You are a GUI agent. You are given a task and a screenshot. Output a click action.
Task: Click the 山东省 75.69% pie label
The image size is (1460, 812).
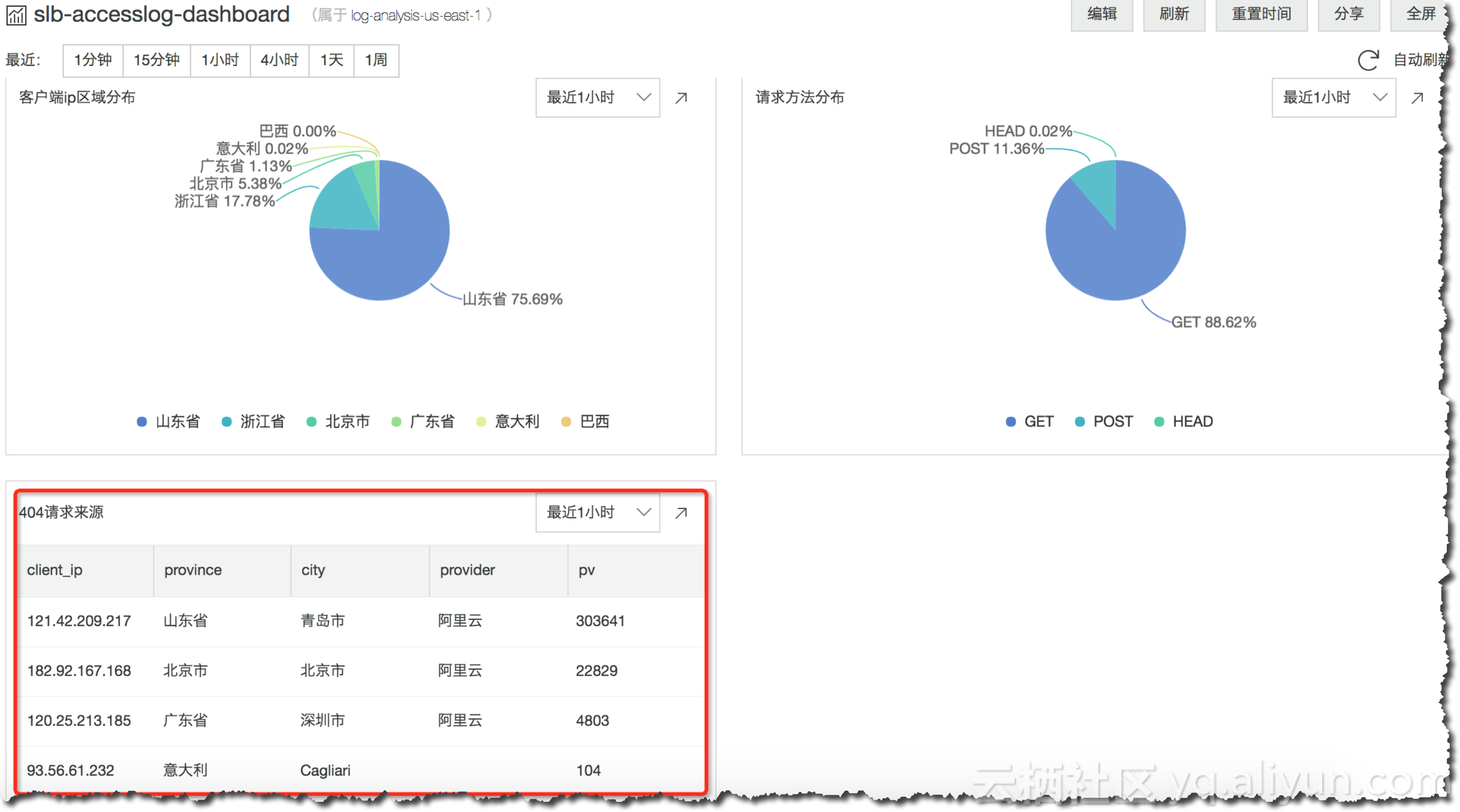click(513, 299)
